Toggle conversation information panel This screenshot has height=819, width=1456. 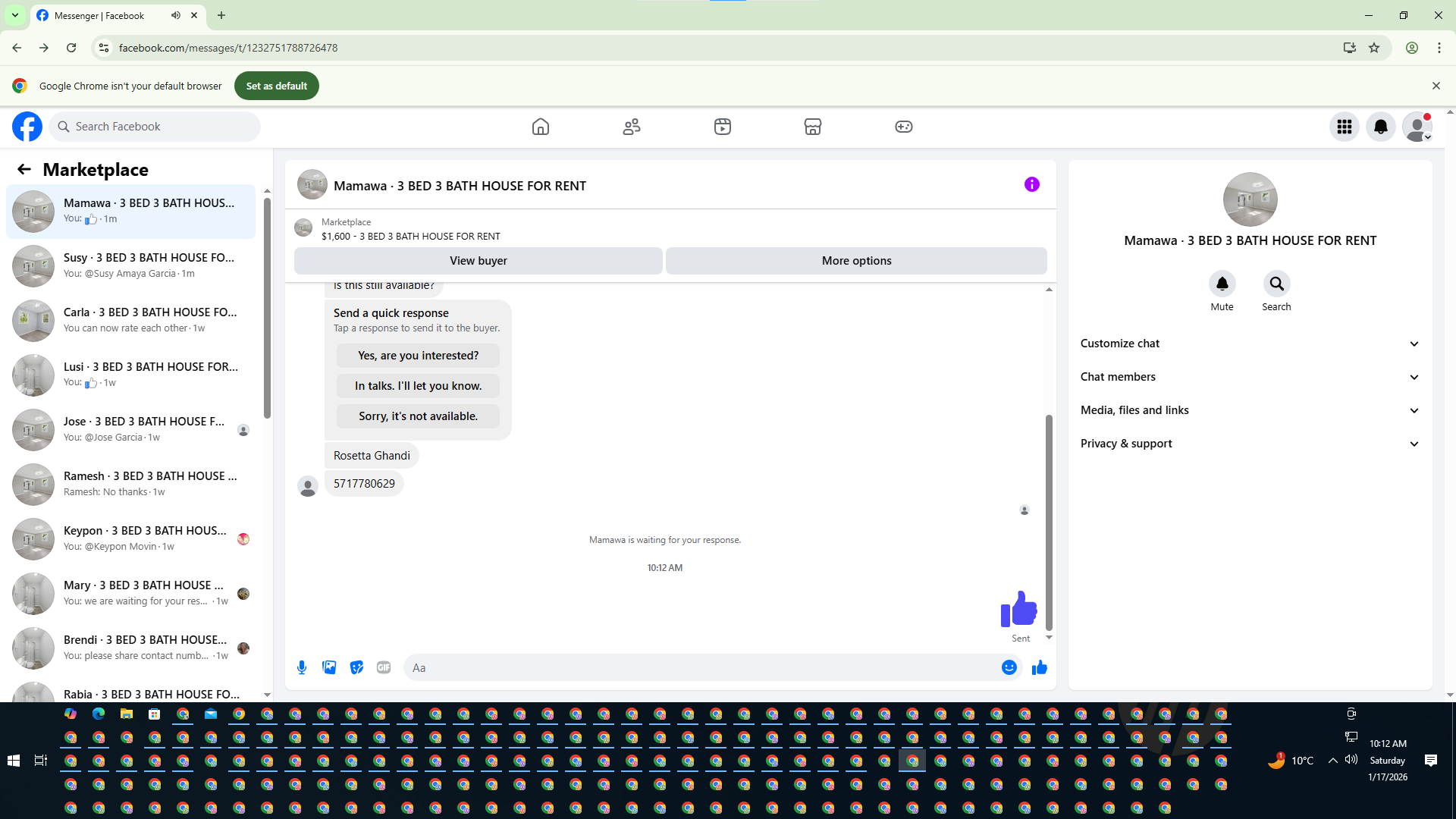(1031, 184)
